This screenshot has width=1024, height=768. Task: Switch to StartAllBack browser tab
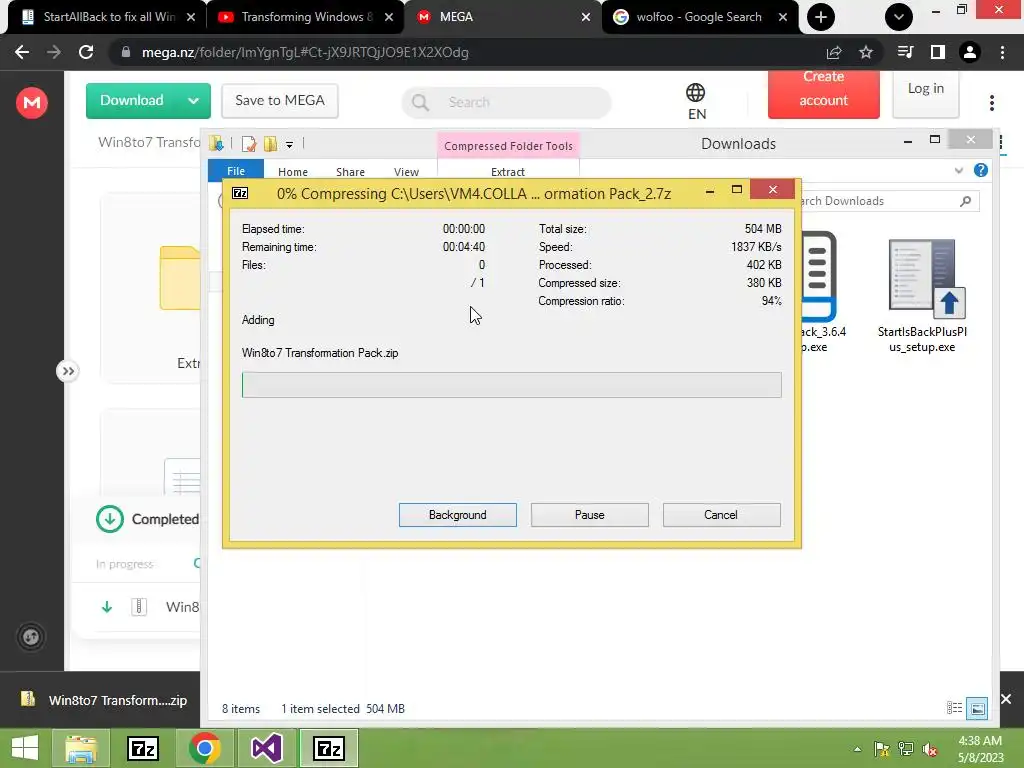click(108, 17)
